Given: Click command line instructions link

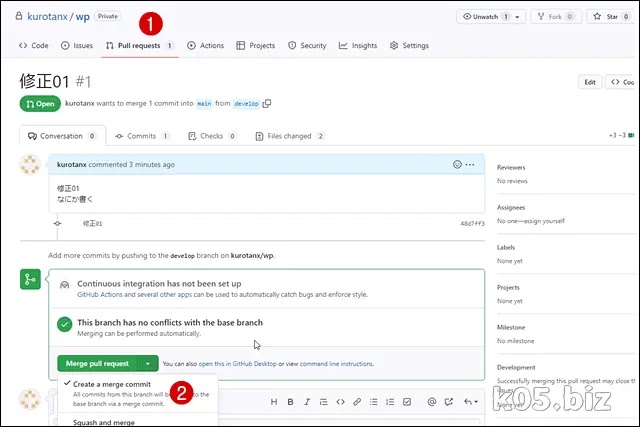Looking at the screenshot, I should pos(336,364).
